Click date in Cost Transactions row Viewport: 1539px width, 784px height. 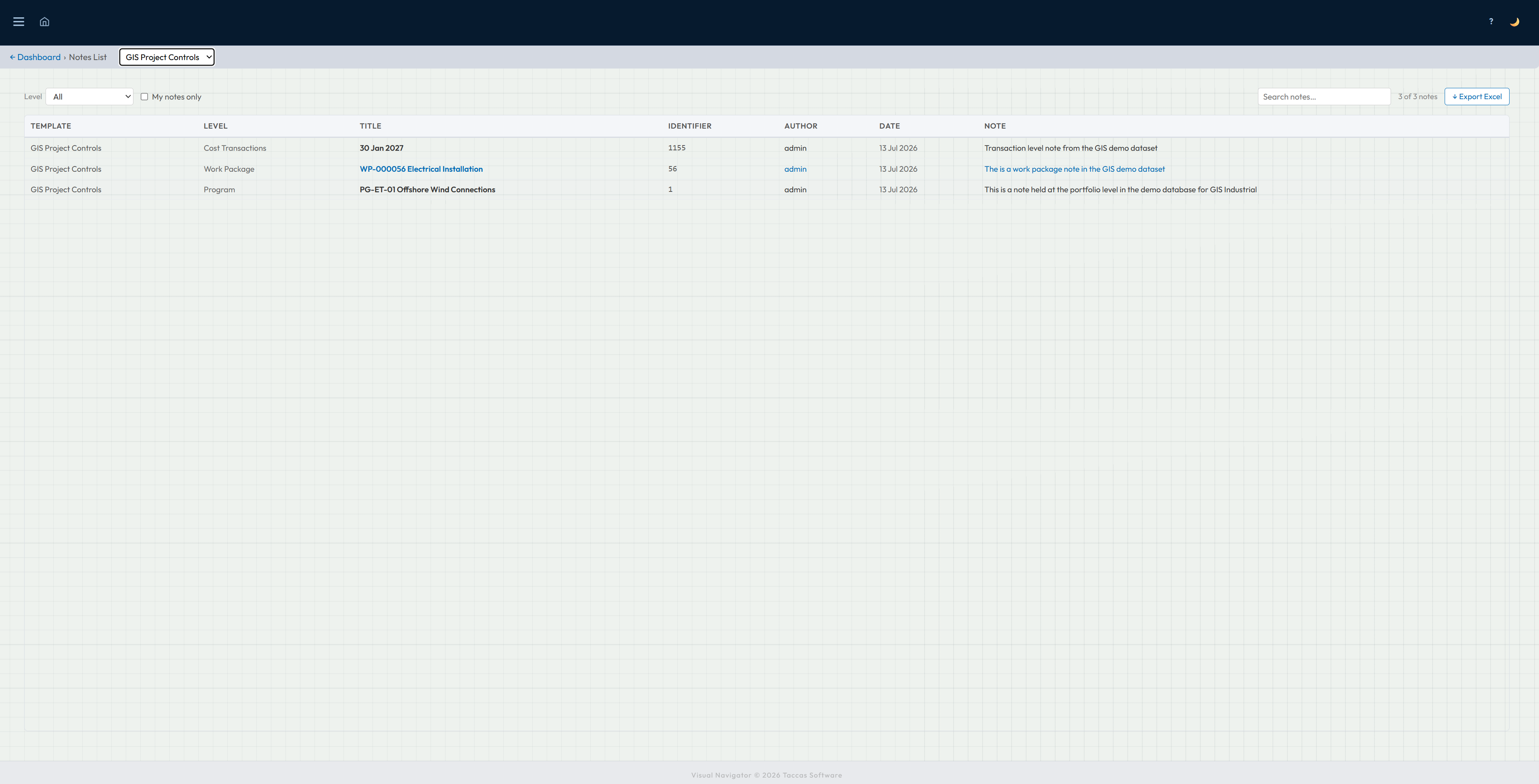click(x=898, y=148)
